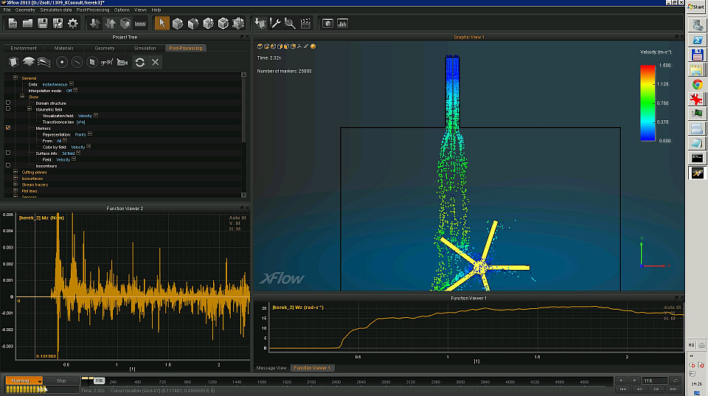
Task: Click the orange sphere icon in Graphic View
Action: [x=313, y=46]
